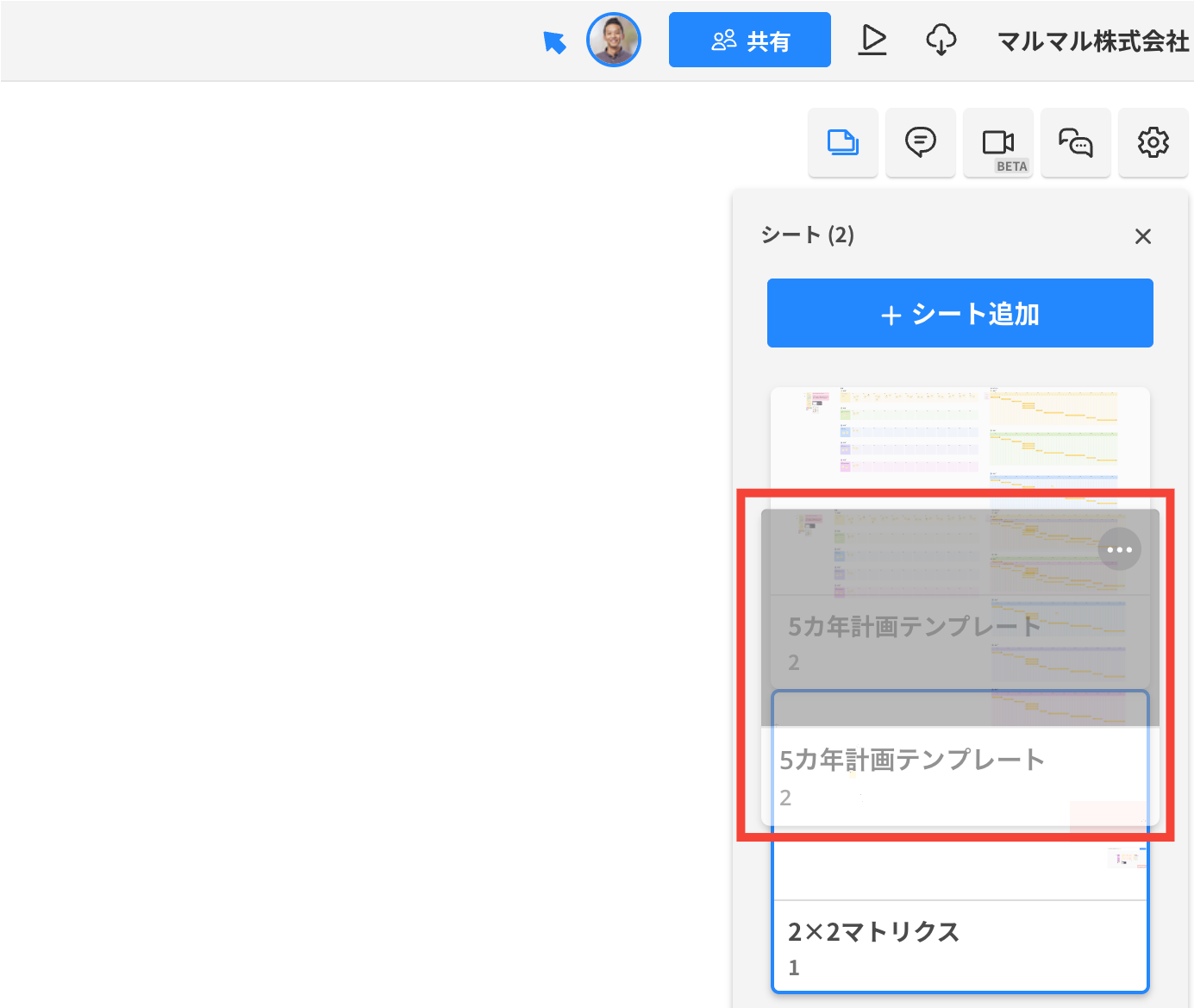Viewport: 1194px width, 1008px height.
Task: Close the シート panel with the X
Action: pos(1143,236)
